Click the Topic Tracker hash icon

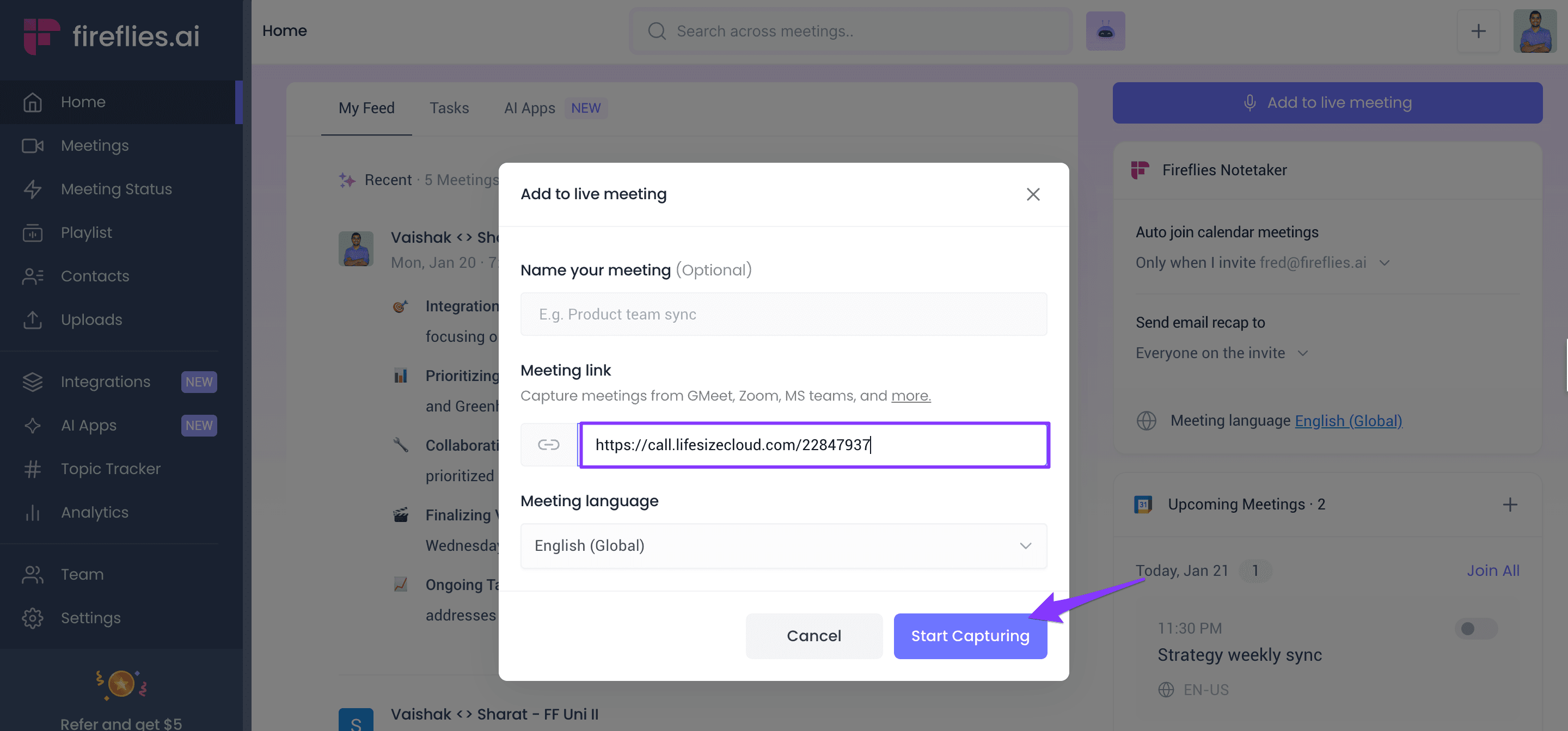point(33,469)
